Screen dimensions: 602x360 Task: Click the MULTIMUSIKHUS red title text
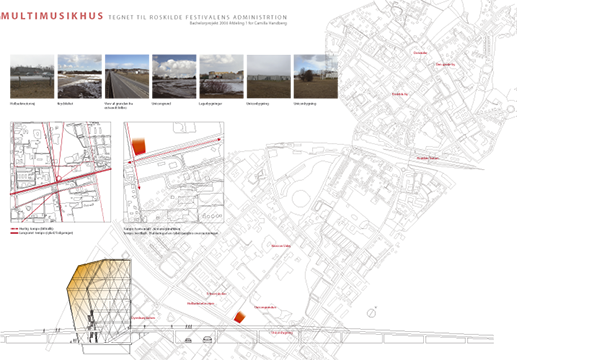tap(52, 16)
